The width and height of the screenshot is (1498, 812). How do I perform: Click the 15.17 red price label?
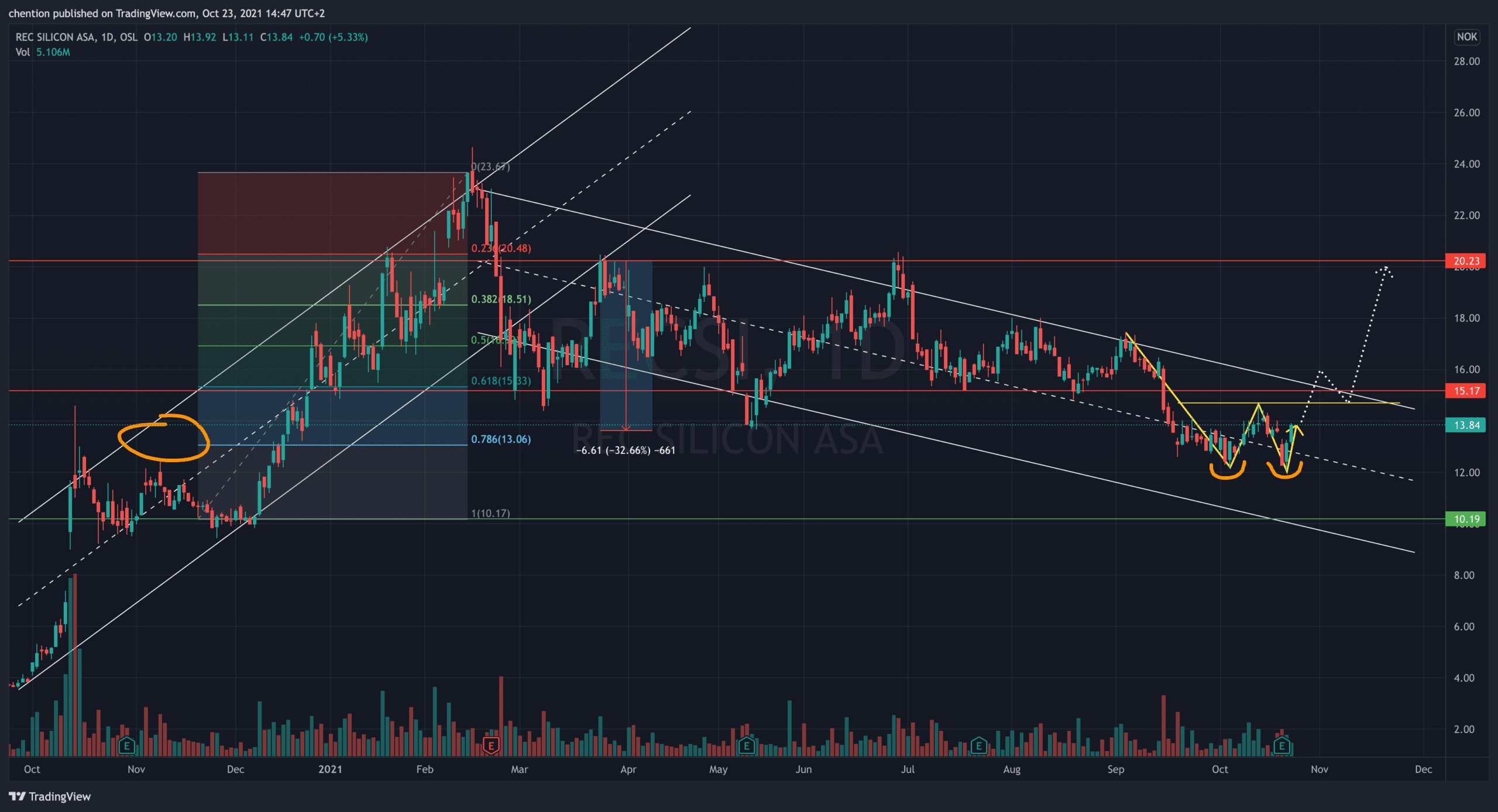coord(1466,391)
